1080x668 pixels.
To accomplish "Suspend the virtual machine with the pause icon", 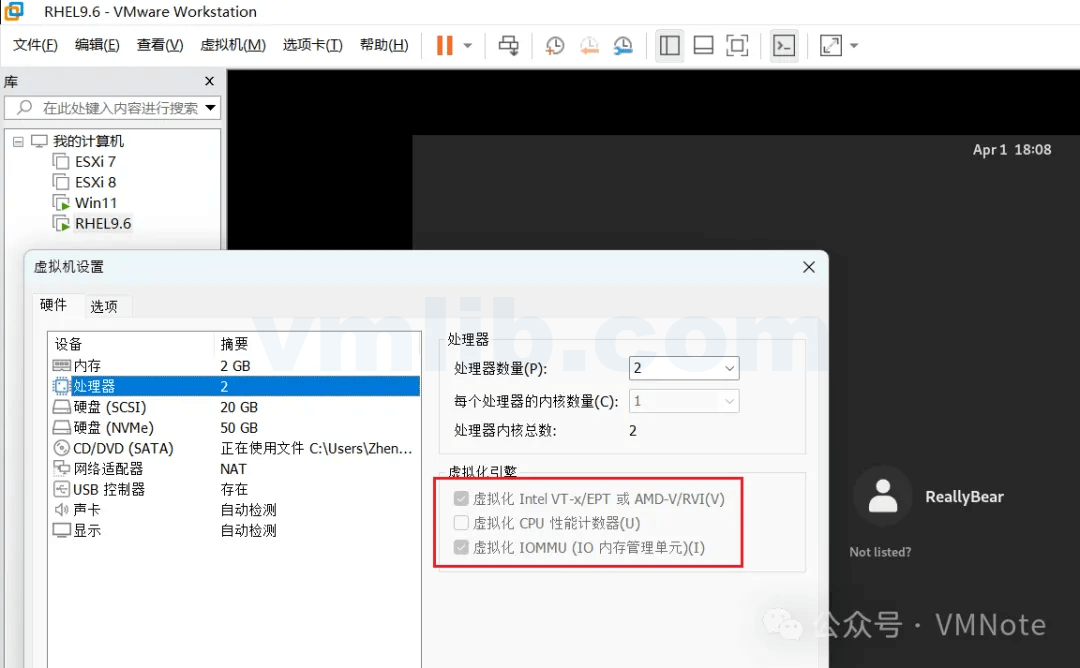I will (444, 45).
